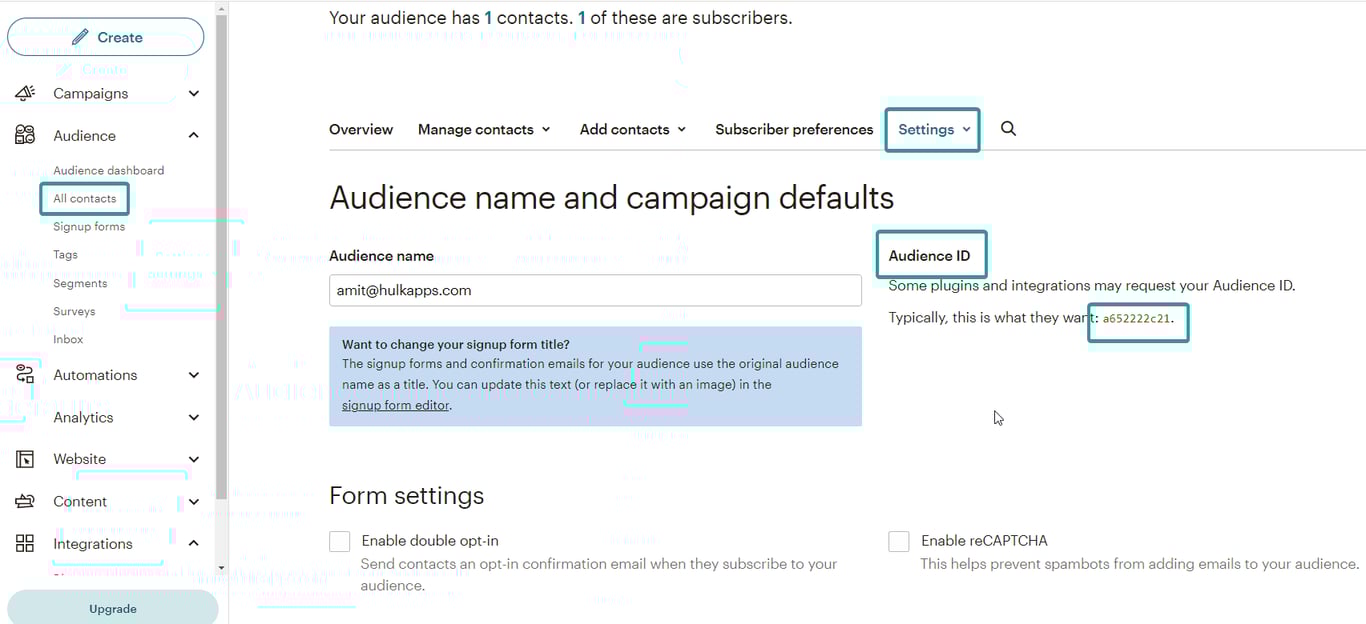
Task: Collapse the Audience section chevron
Action: (194, 136)
